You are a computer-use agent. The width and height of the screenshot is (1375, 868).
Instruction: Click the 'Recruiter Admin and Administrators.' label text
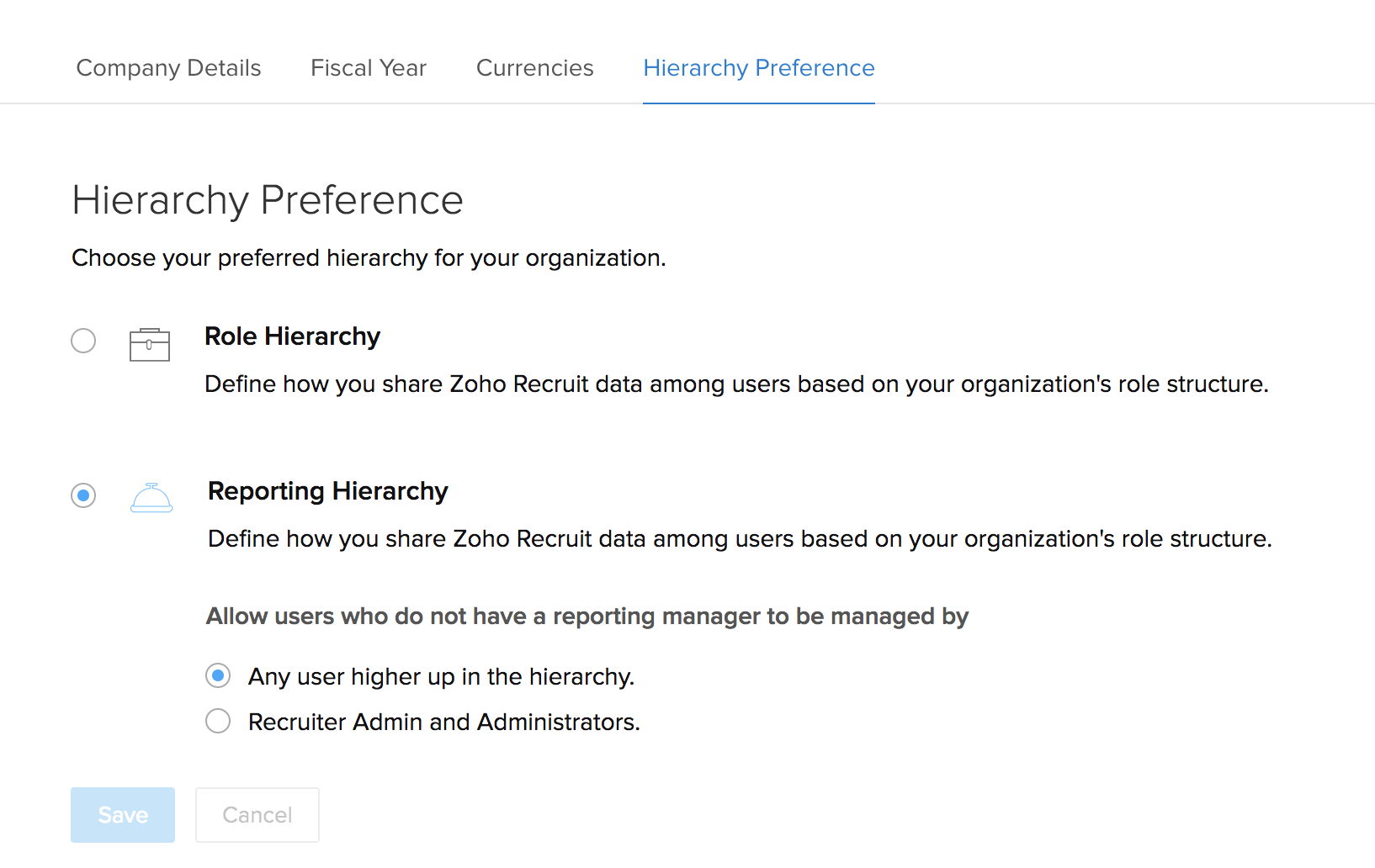click(x=443, y=722)
